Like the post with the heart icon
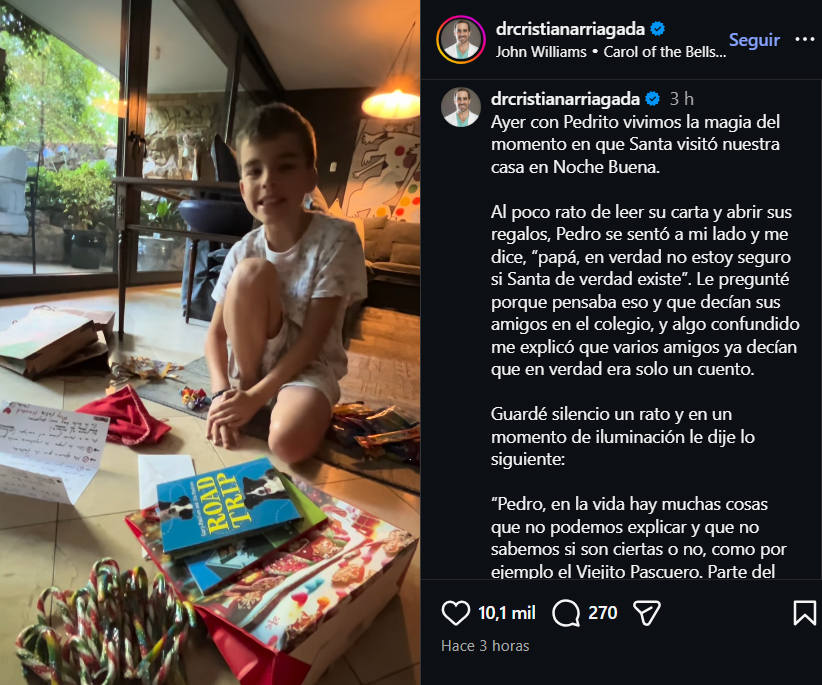The image size is (822, 685). [x=456, y=613]
